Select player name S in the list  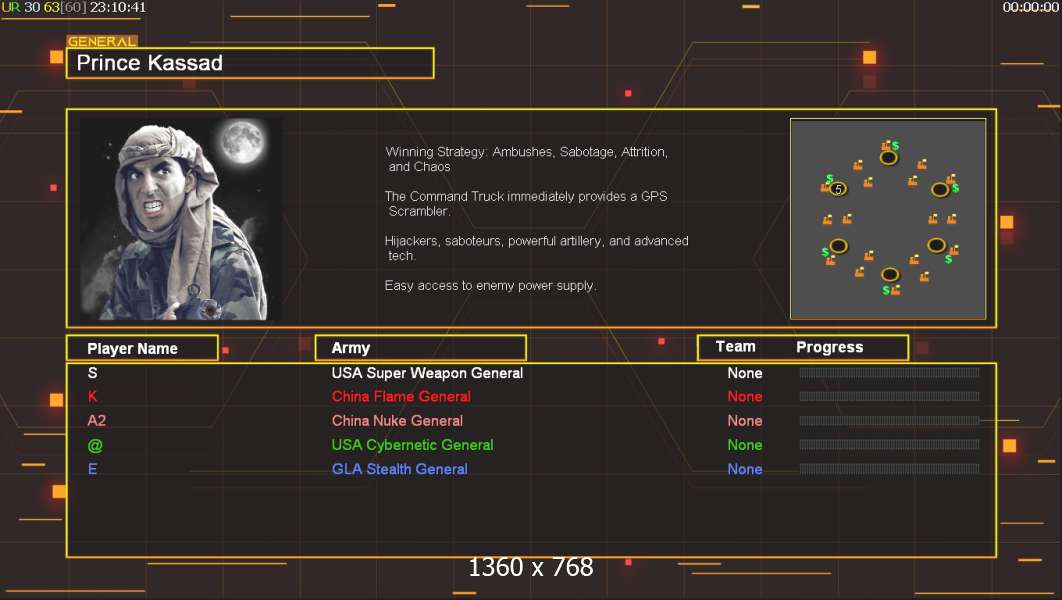(x=93, y=373)
